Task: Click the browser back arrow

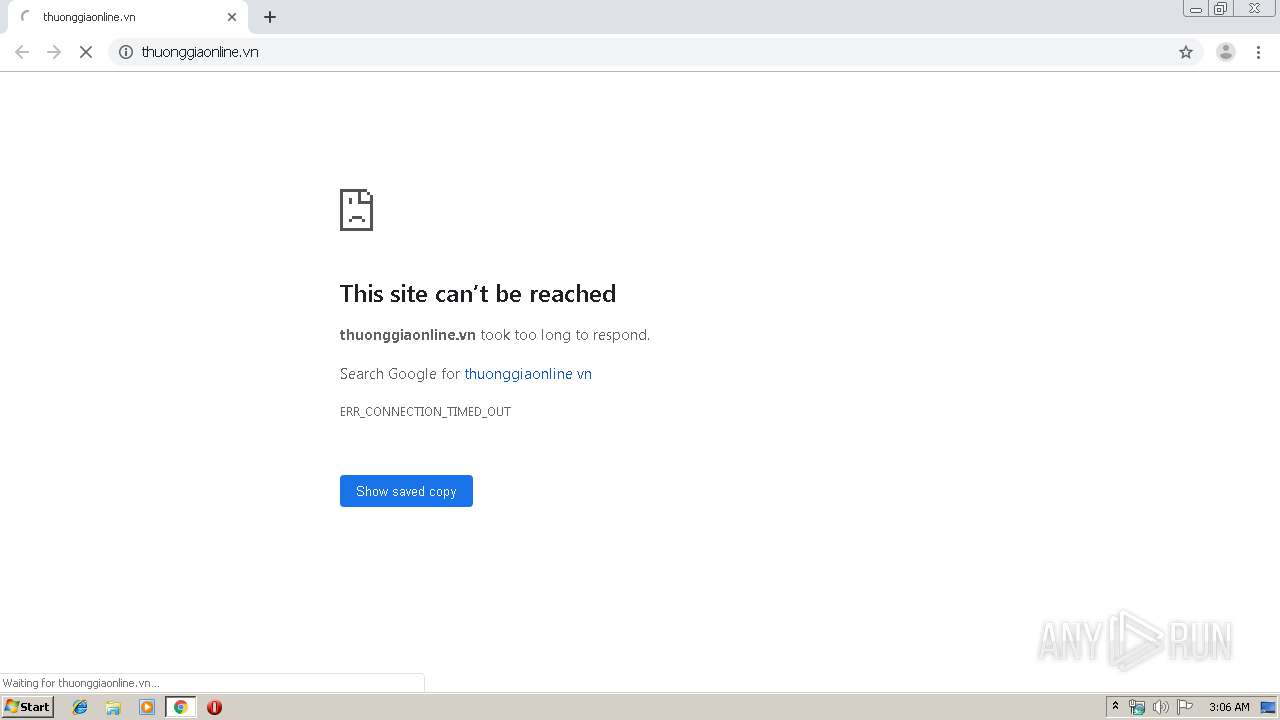Action: [22, 52]
